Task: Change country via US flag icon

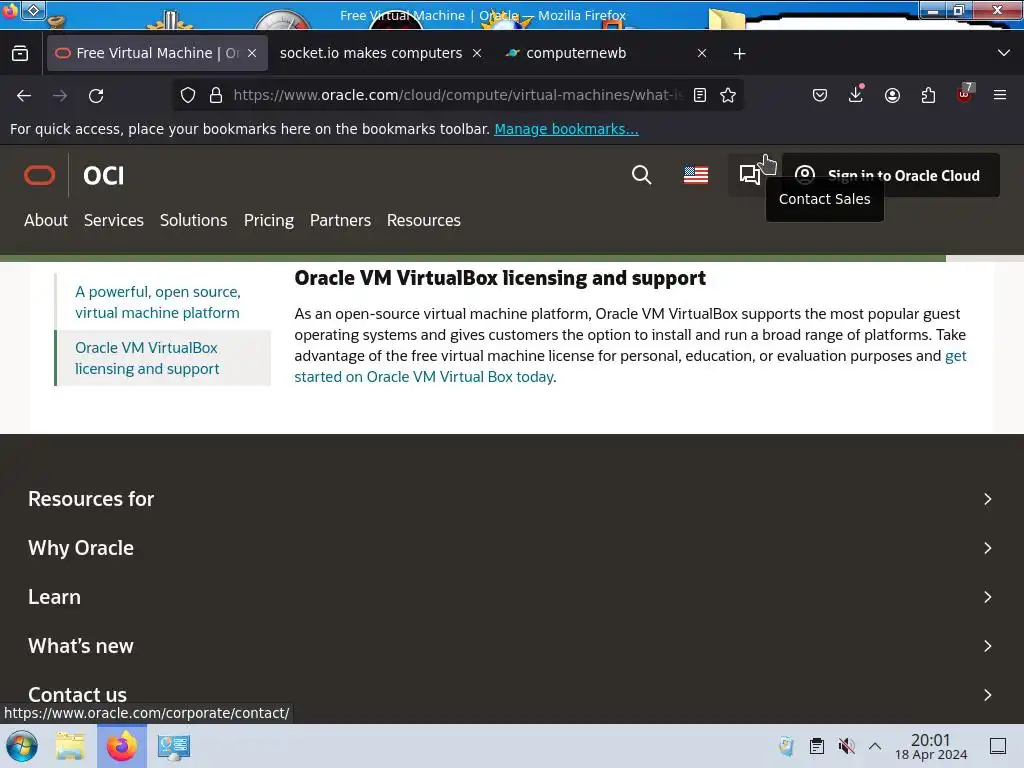Action: point(696,175)
